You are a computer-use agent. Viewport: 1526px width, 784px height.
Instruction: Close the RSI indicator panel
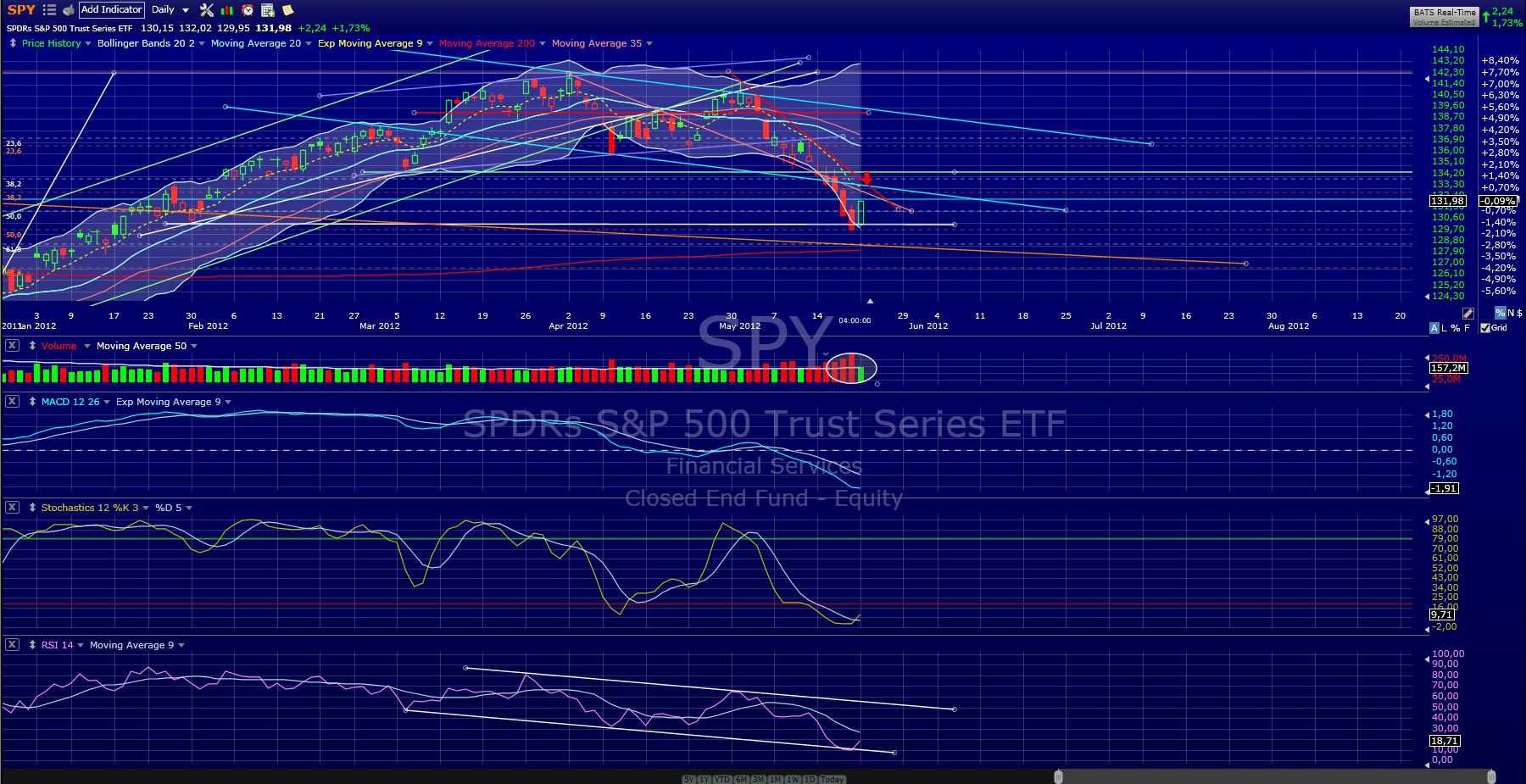point(12,645)
